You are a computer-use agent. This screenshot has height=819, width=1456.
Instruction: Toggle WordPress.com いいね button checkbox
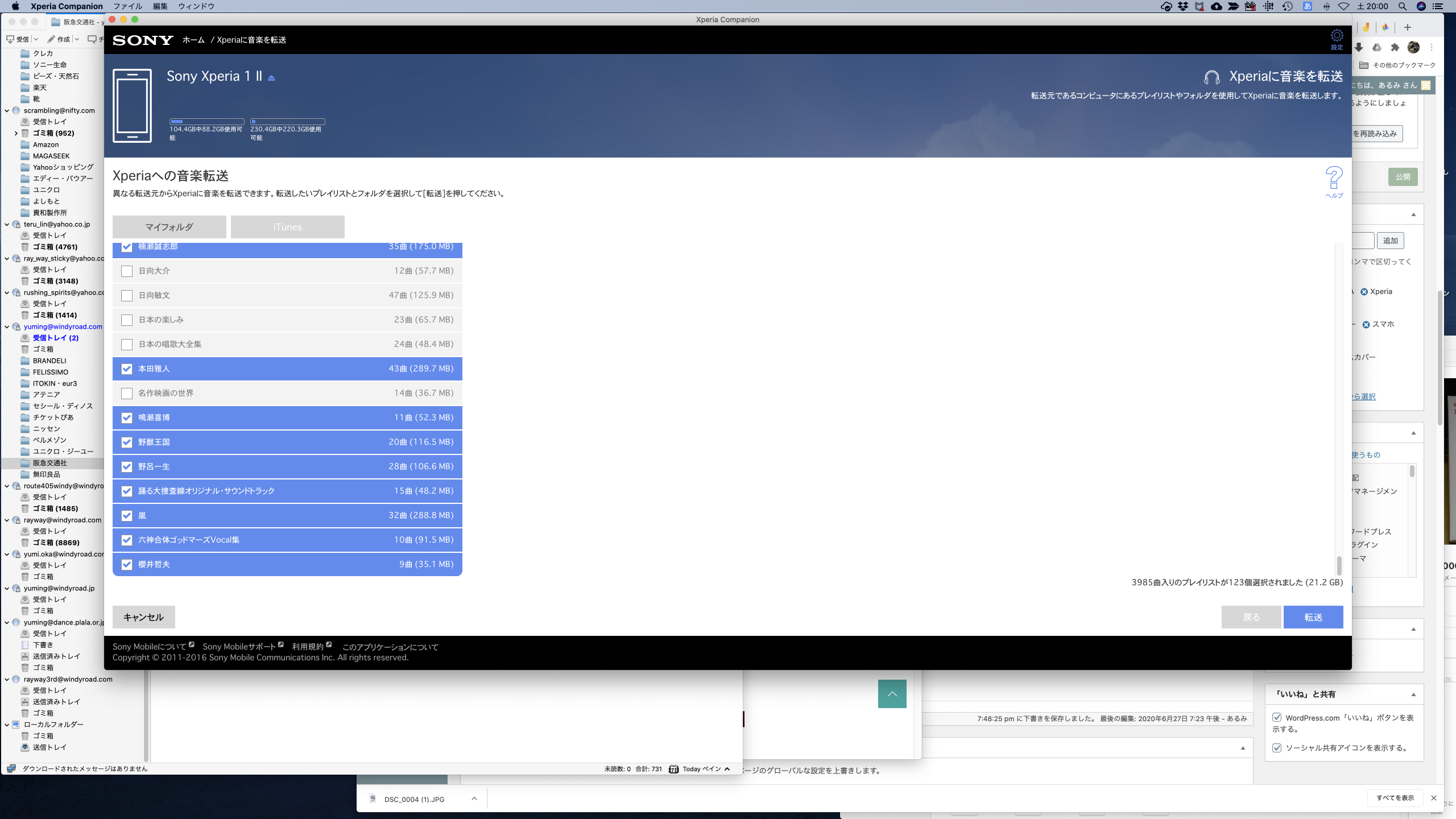pos(1277,718)
